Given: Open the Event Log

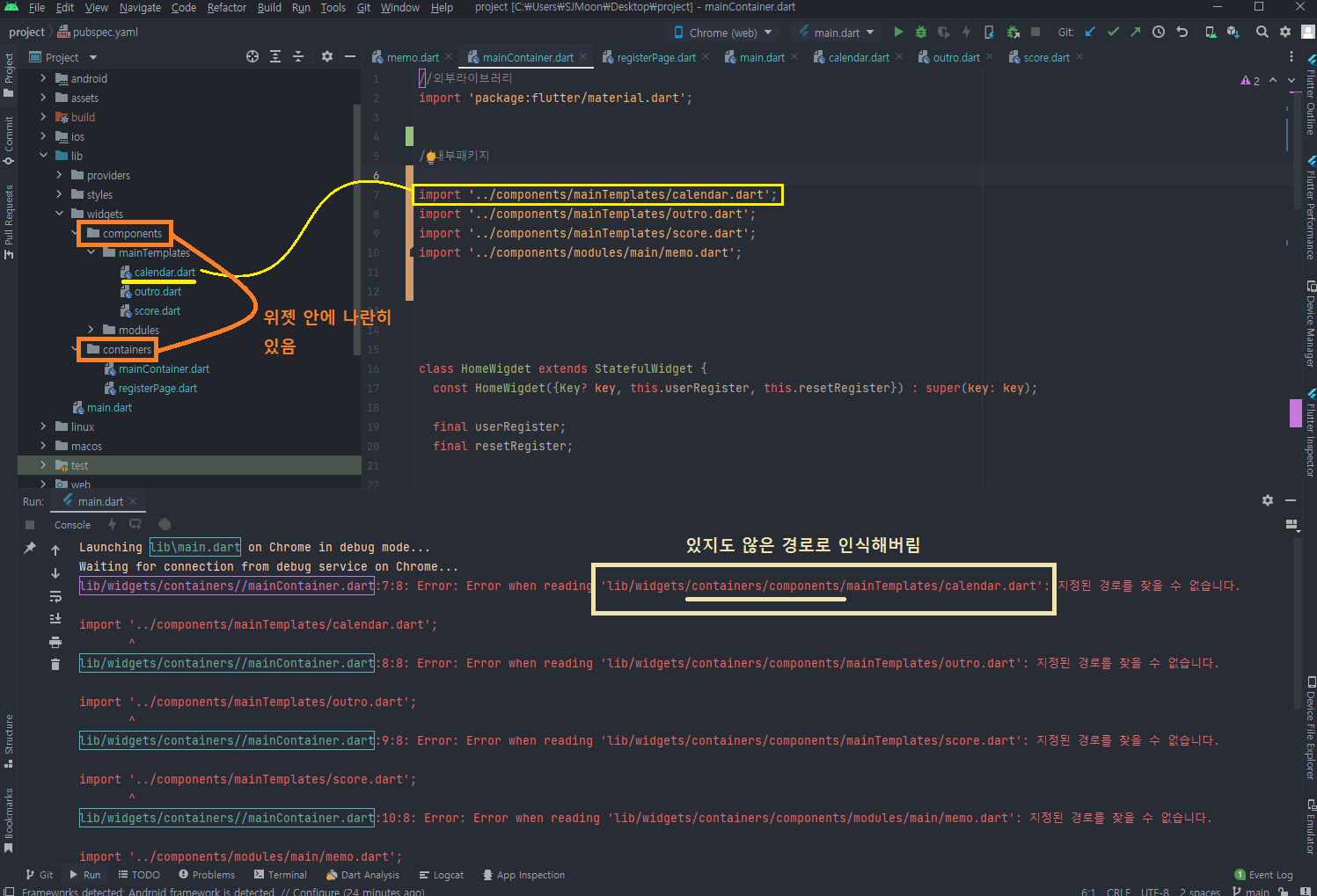Looking at the screenshot, I should [x=1263, y=875].
